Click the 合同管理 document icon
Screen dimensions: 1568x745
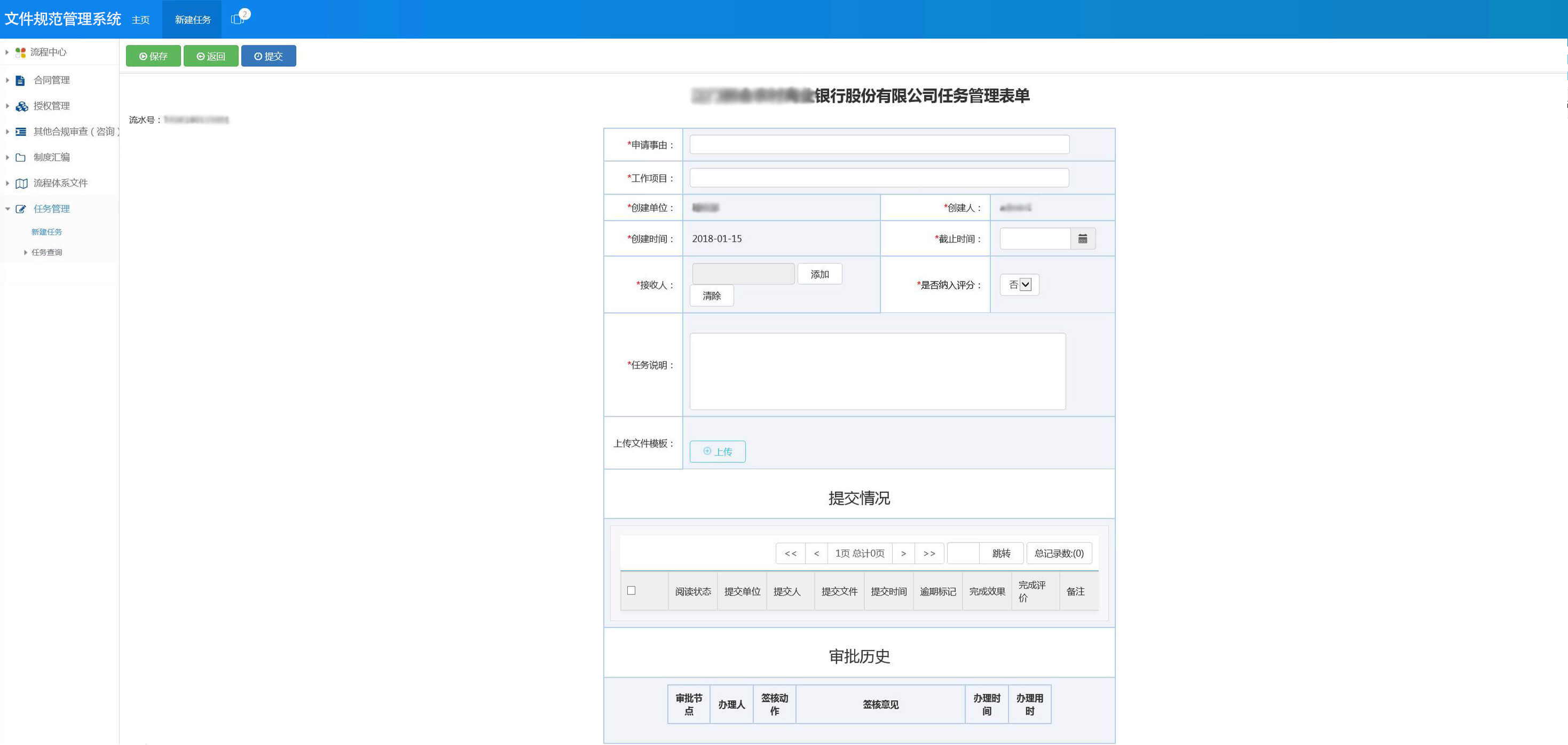pyautogui.click(x=20, y=80)
